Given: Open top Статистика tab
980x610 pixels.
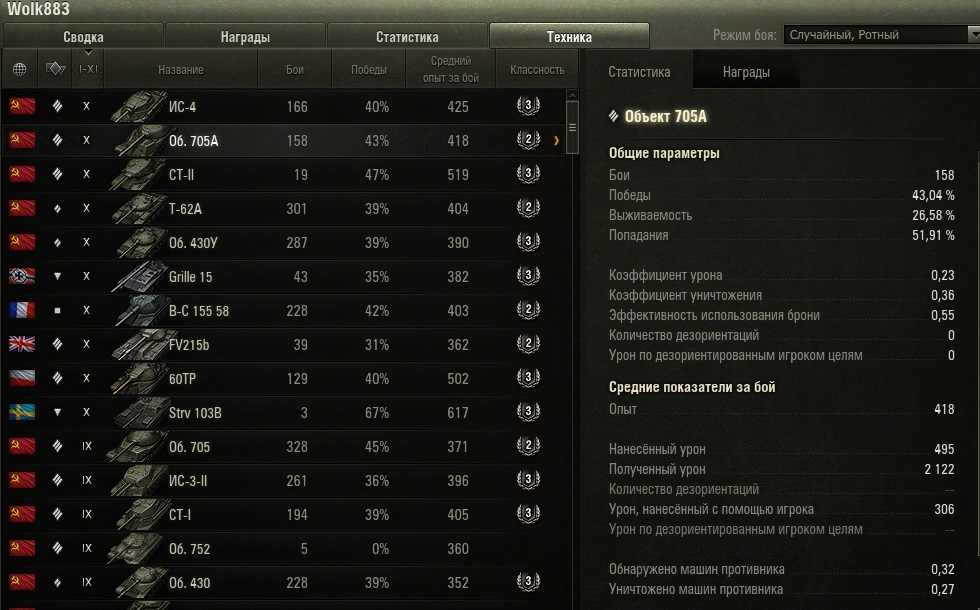Looking at the screenshot, I should [407, 36].
